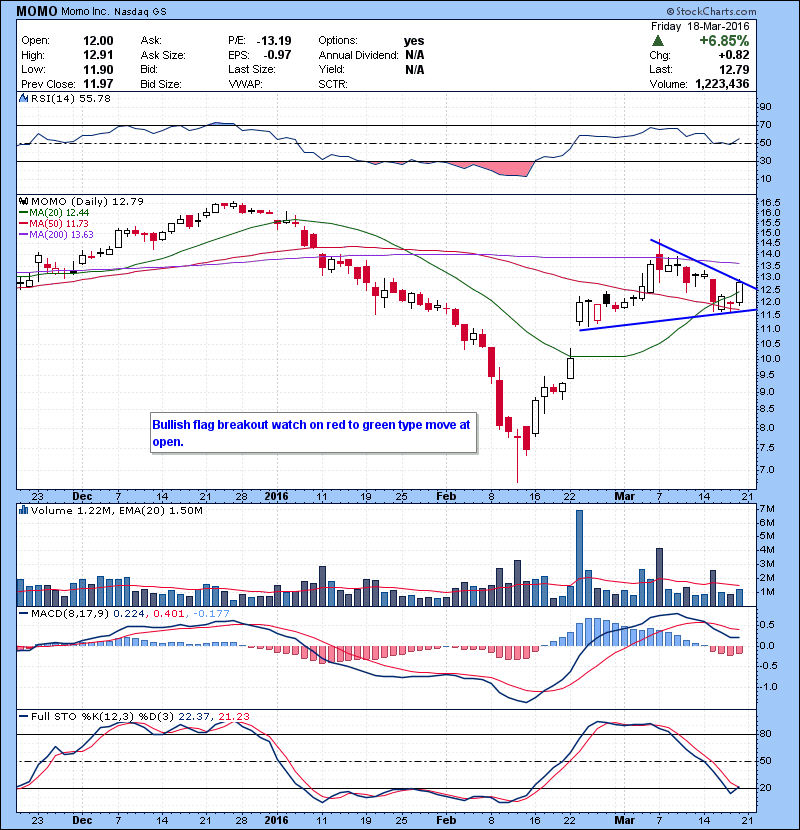Click the Chg value '+0.82'
800x830 pixels.
tap(734, 55)
